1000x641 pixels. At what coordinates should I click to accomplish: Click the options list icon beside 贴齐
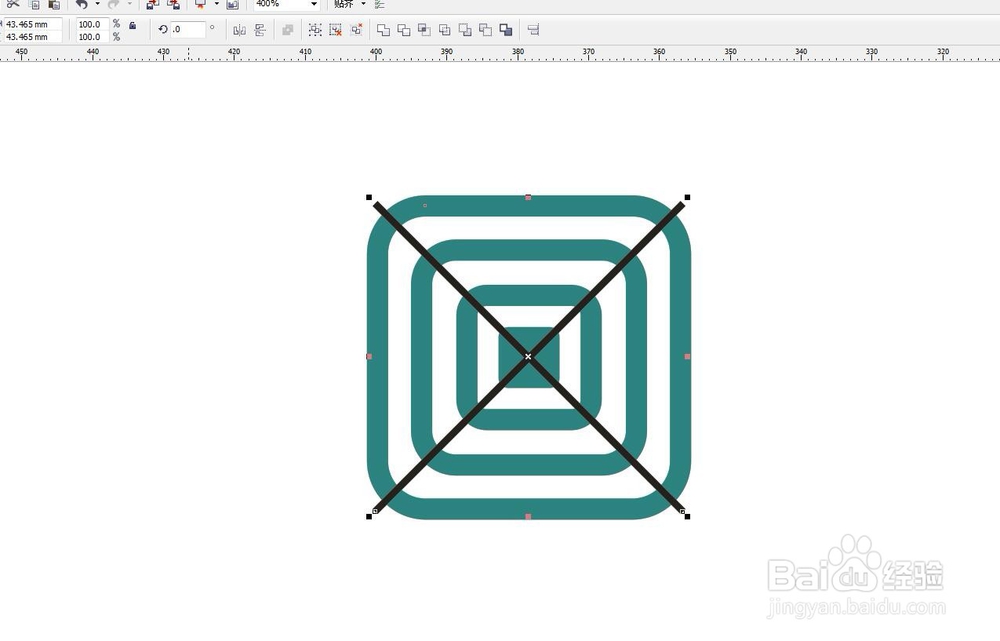click(x=379, y=4)
